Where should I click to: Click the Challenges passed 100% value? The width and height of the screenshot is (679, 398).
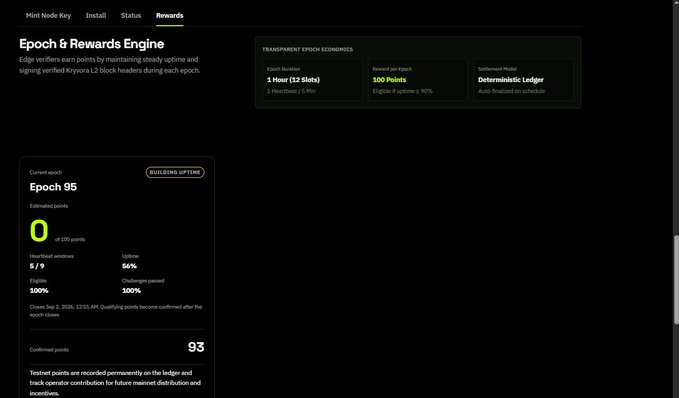pos(131,291)
